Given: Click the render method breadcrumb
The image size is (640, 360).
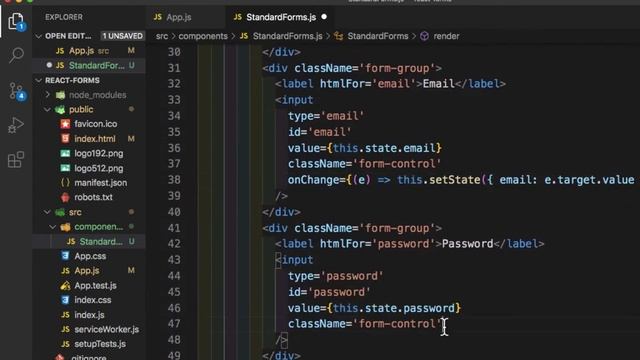Looking at the screenshot, I should pyautogui.click(x=446, y=36).
